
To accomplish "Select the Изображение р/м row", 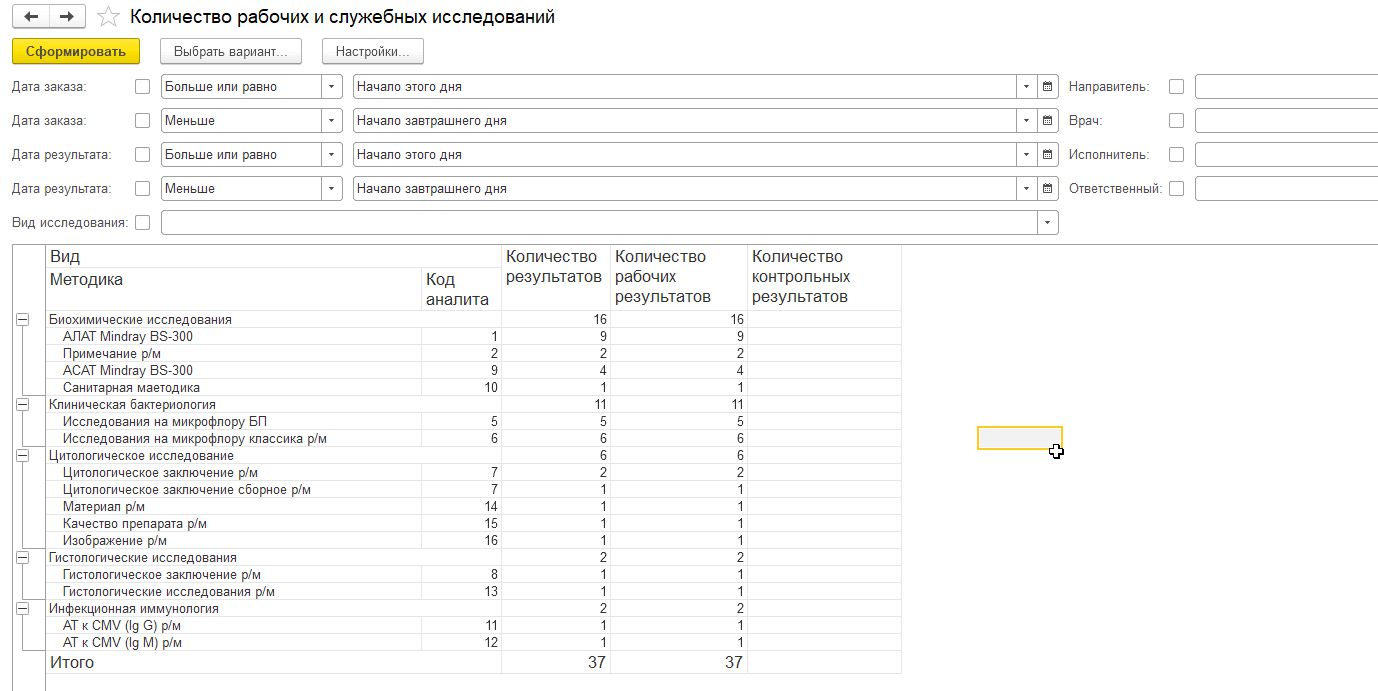I will (x=473, y=541).
